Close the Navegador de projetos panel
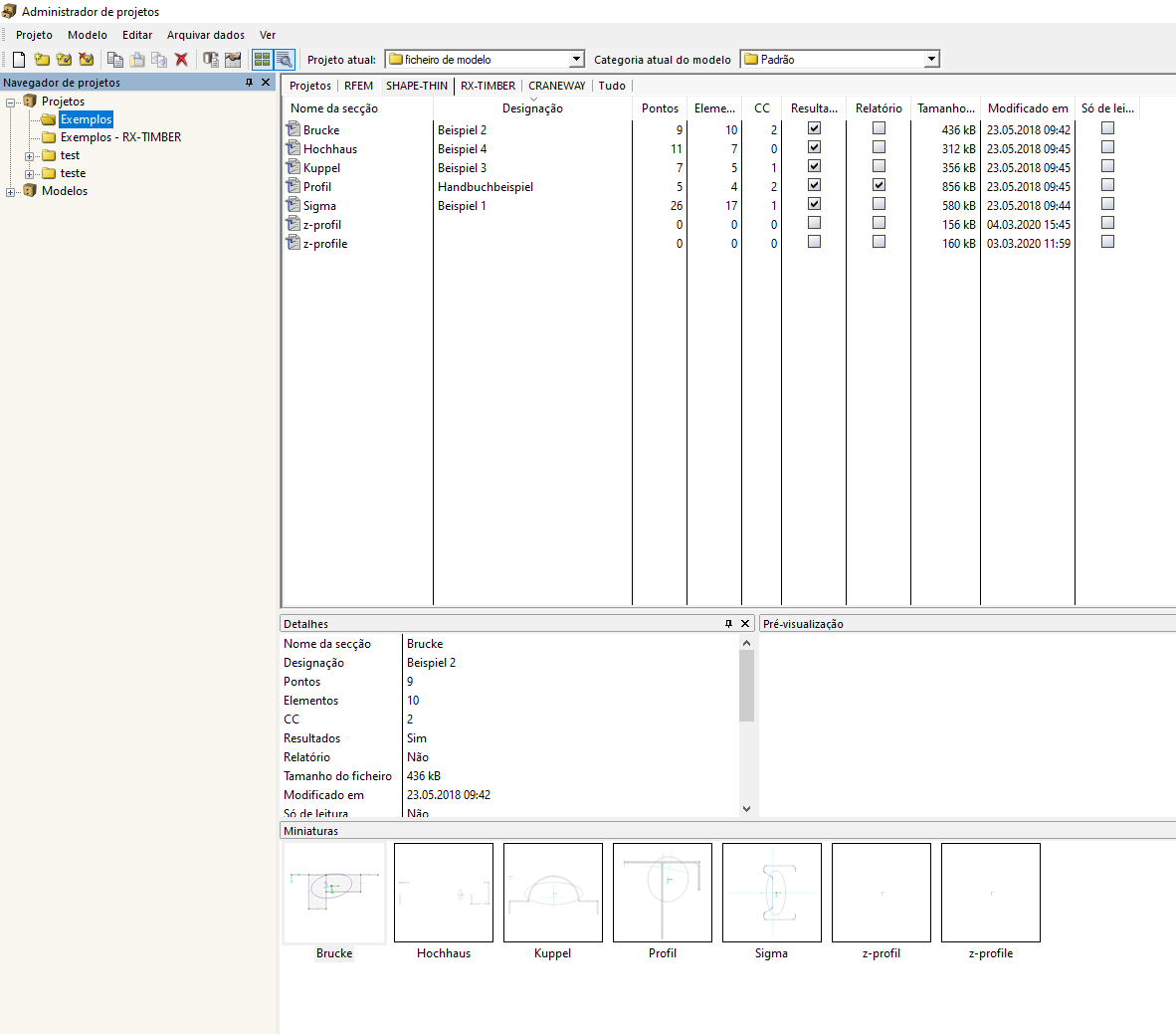Image resolution: width=1176 pixels, height=1034 pixels. tap(266, 83)
